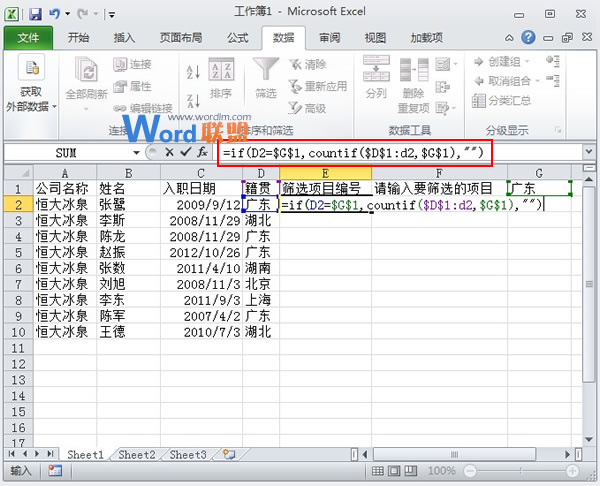
Task: Click the Save icon in quick access toolbar
Action: pos(35,14)
